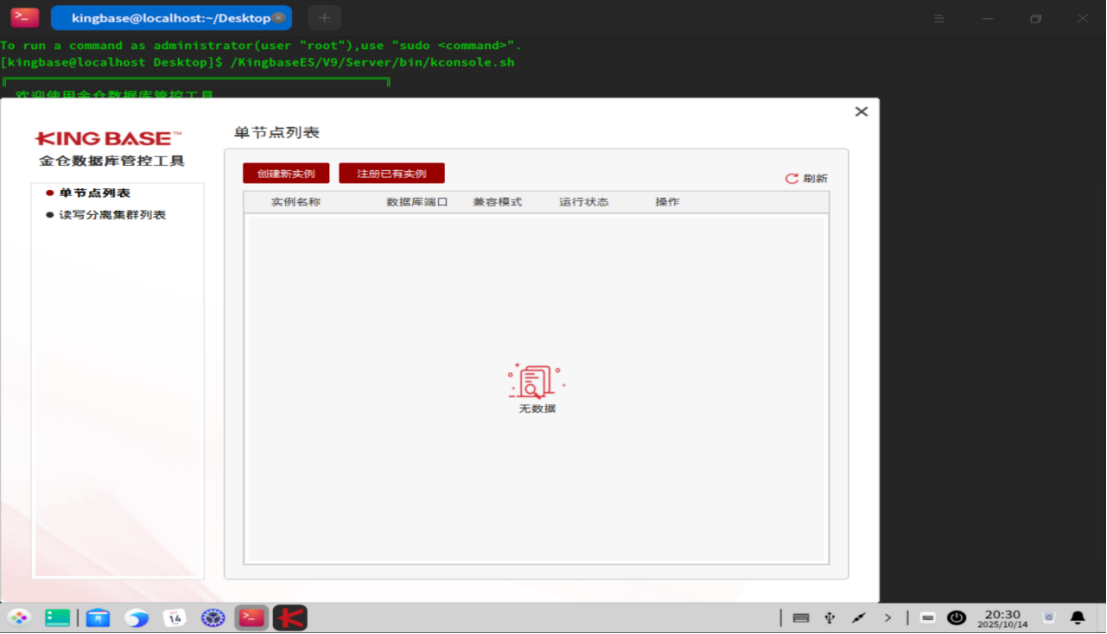1107x634 pixels.
Task: Refresh the instance list with 刷新
Action: click(x=806, y=178)
